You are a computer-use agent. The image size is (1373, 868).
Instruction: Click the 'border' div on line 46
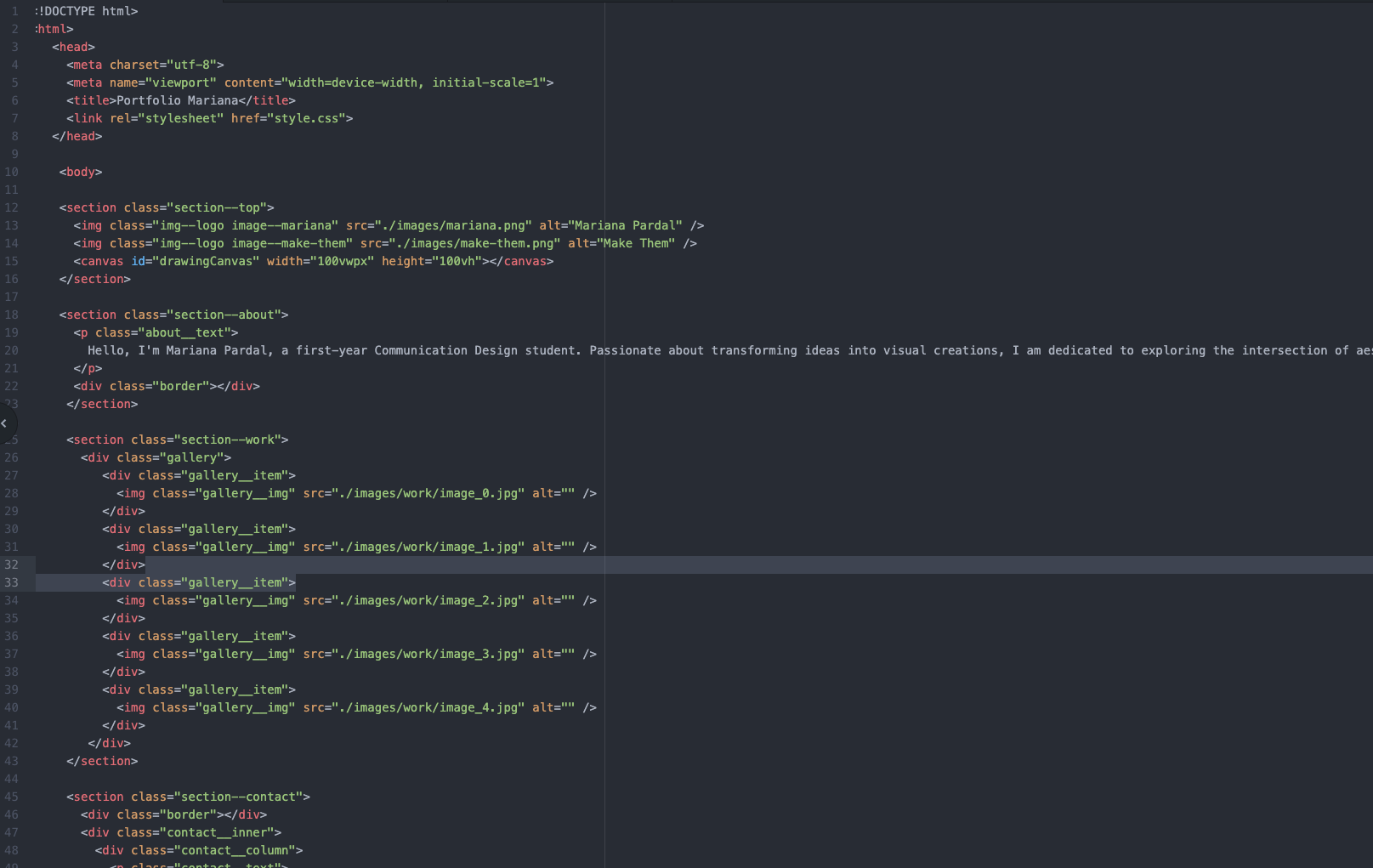173,814
